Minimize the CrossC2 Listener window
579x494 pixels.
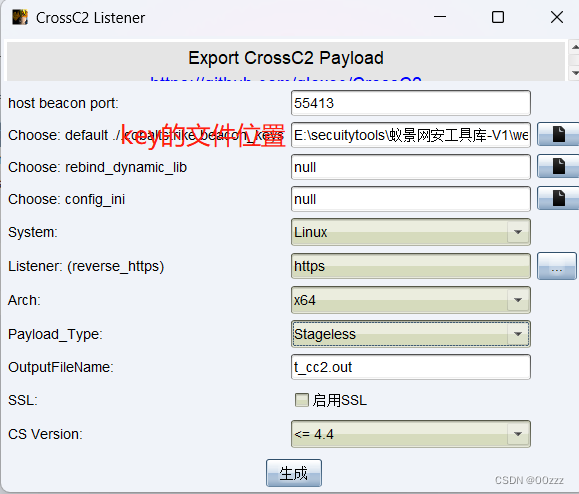click(440, 17)
